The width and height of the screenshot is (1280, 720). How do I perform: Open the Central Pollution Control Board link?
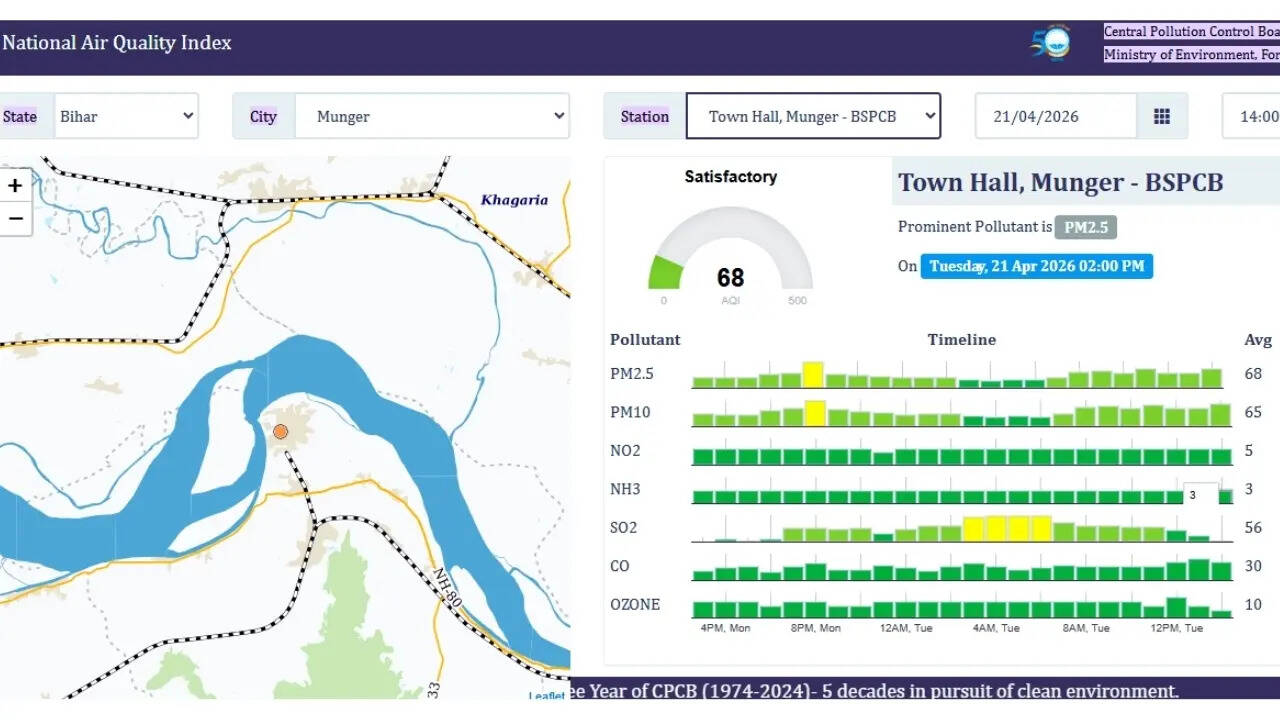(x=1189, y=31)
